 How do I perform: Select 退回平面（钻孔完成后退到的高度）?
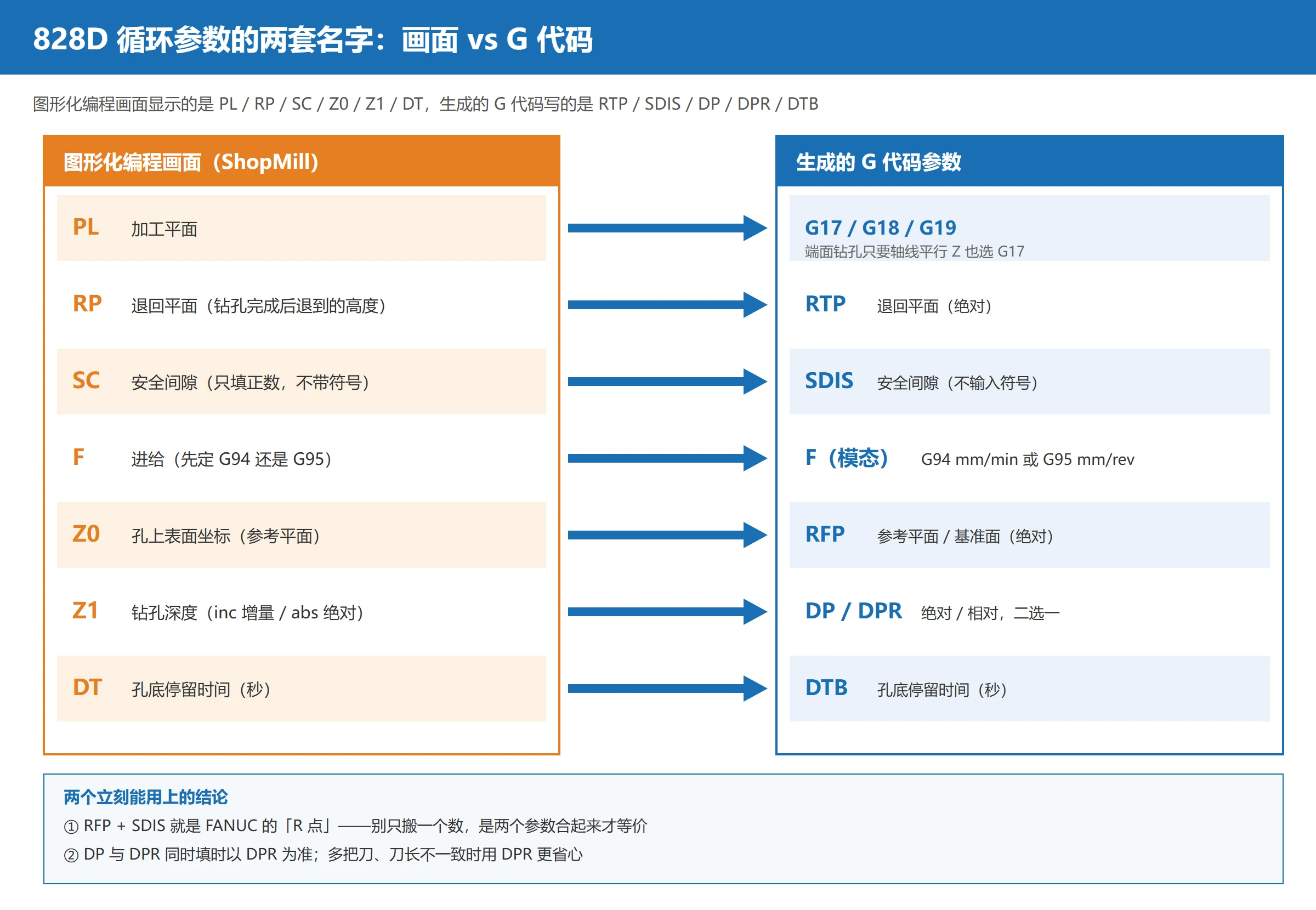point(258,306)
